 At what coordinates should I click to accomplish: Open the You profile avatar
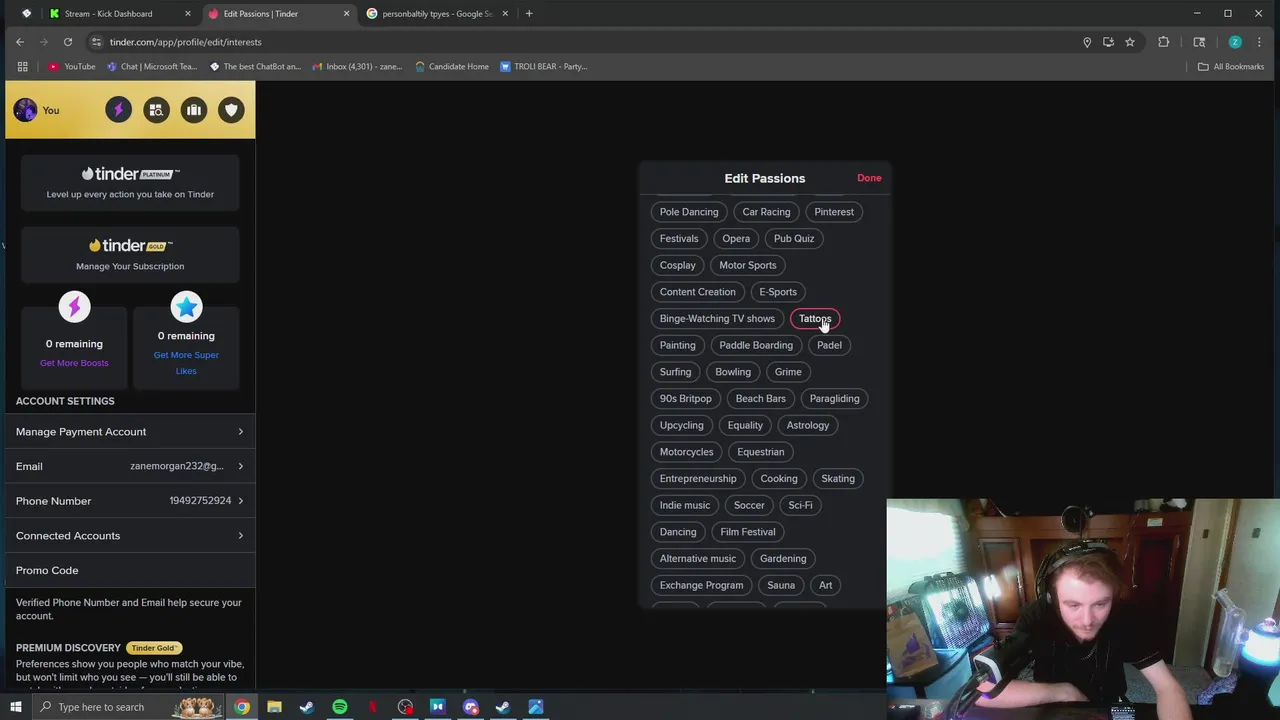click(25, 110)
